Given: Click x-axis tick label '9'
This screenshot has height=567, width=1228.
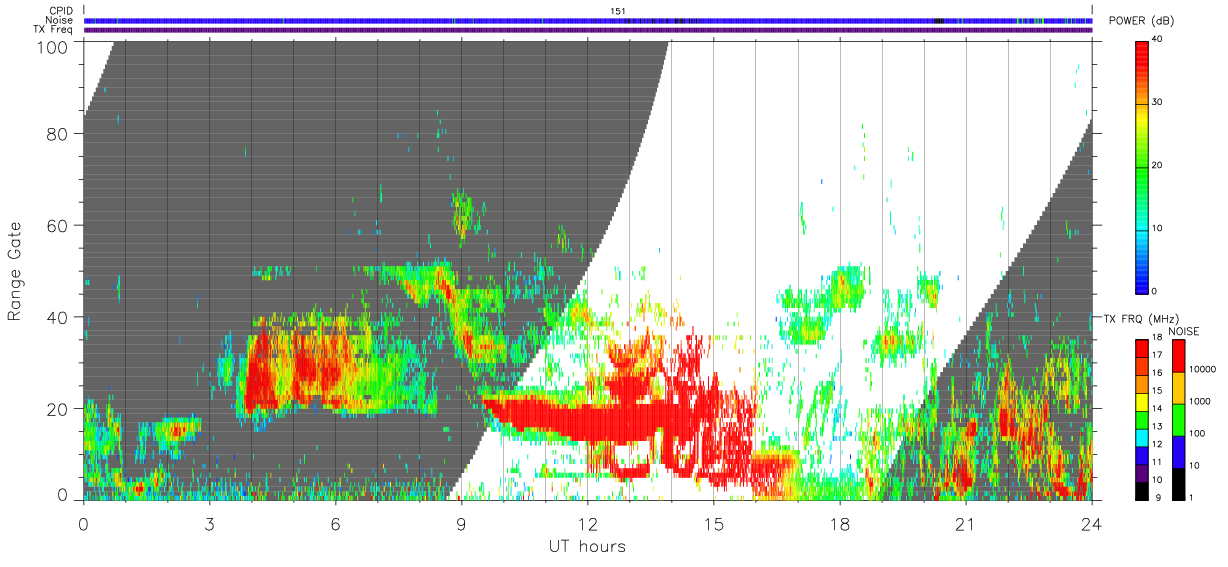Looking at the screenshot, I should tap(461, 523).
